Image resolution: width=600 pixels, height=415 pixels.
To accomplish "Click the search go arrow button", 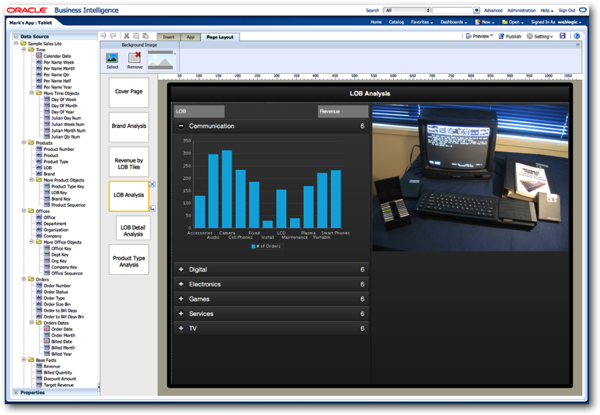I will (x=476, y=10).
